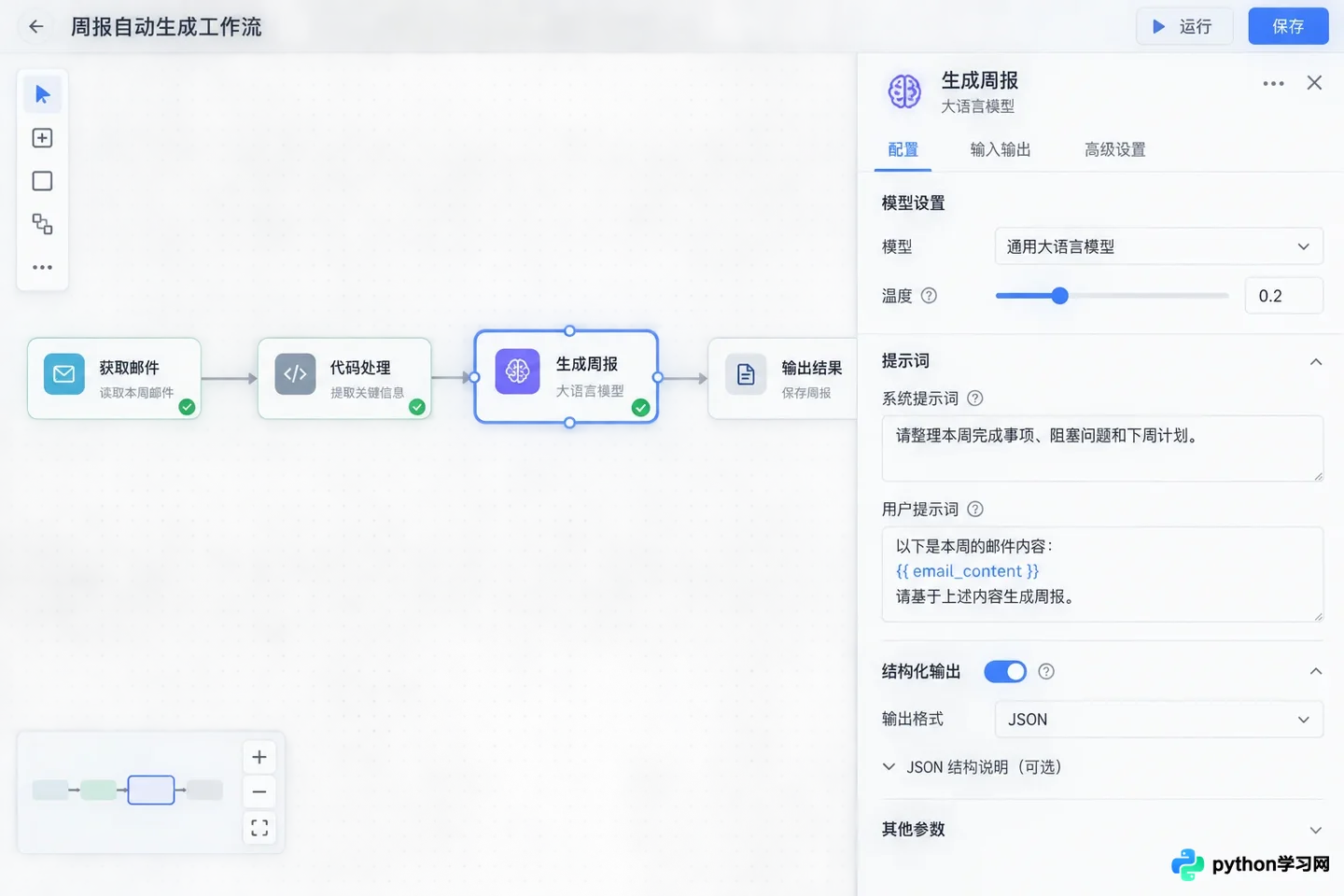Click the 周报自动生成工作流 title
The height and width of the screenshot is (896, 1344).
[x=166, y=26]
